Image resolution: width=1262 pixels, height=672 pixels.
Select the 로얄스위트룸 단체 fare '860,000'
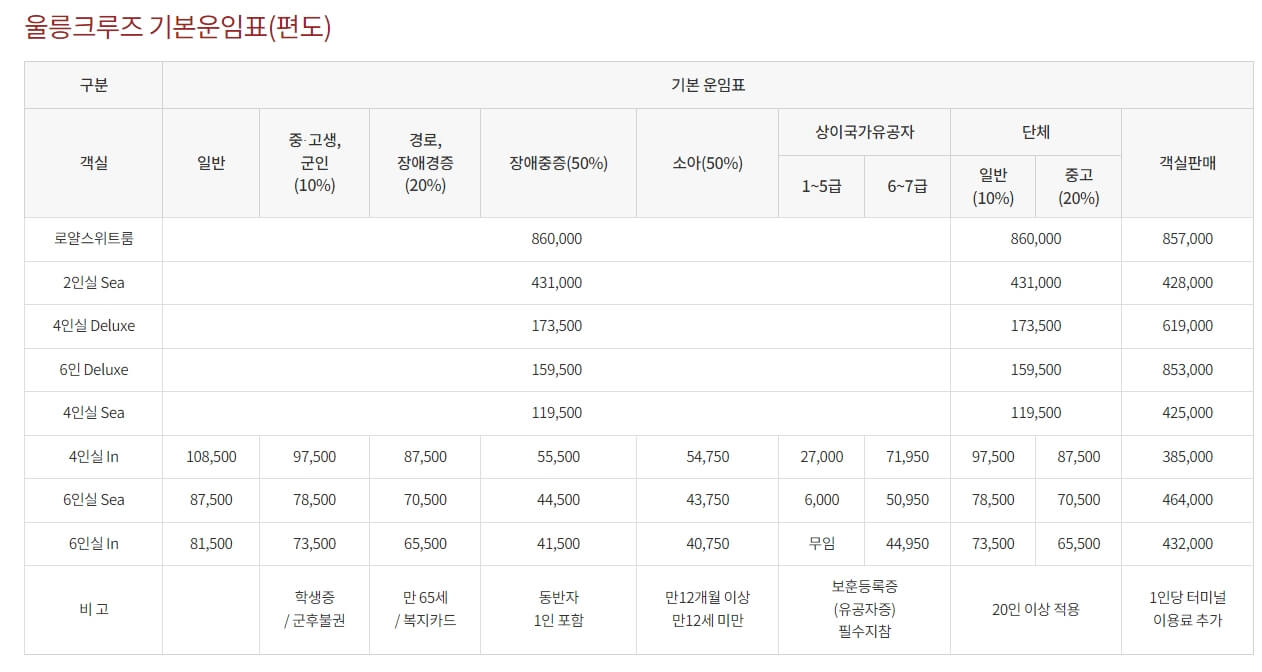tap(1036, 239)
